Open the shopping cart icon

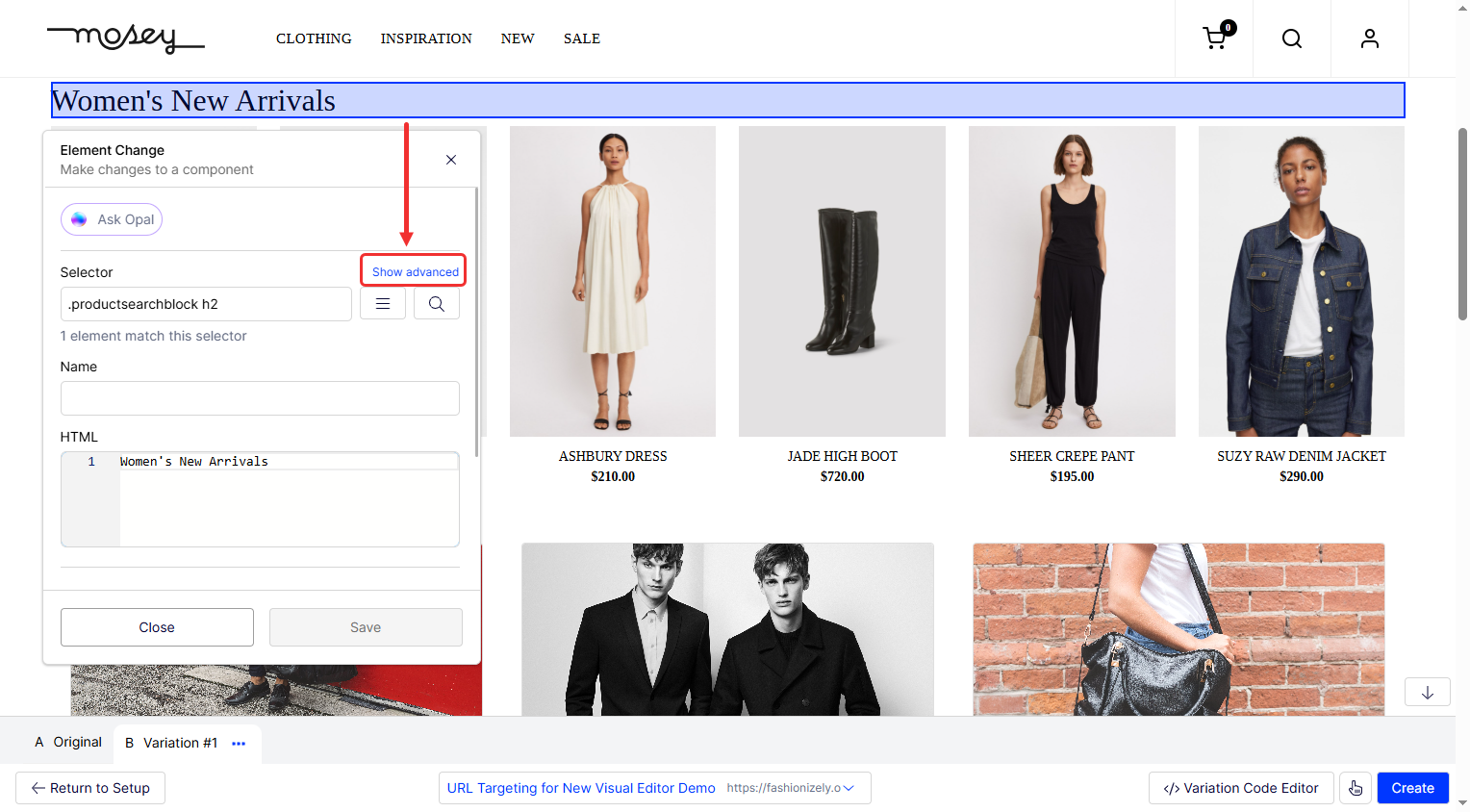[x=1215, y=38]
